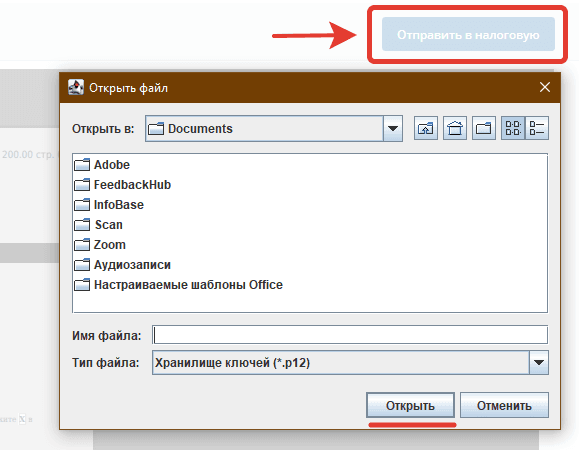
Task: Select the Zoom folder
Action: tap(100, 244)
